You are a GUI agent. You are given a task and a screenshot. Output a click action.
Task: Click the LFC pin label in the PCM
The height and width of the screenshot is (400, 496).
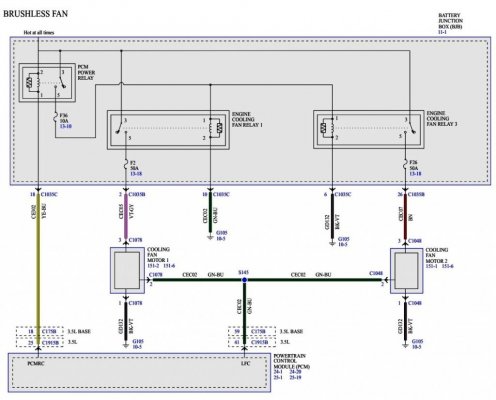(245, 363)
